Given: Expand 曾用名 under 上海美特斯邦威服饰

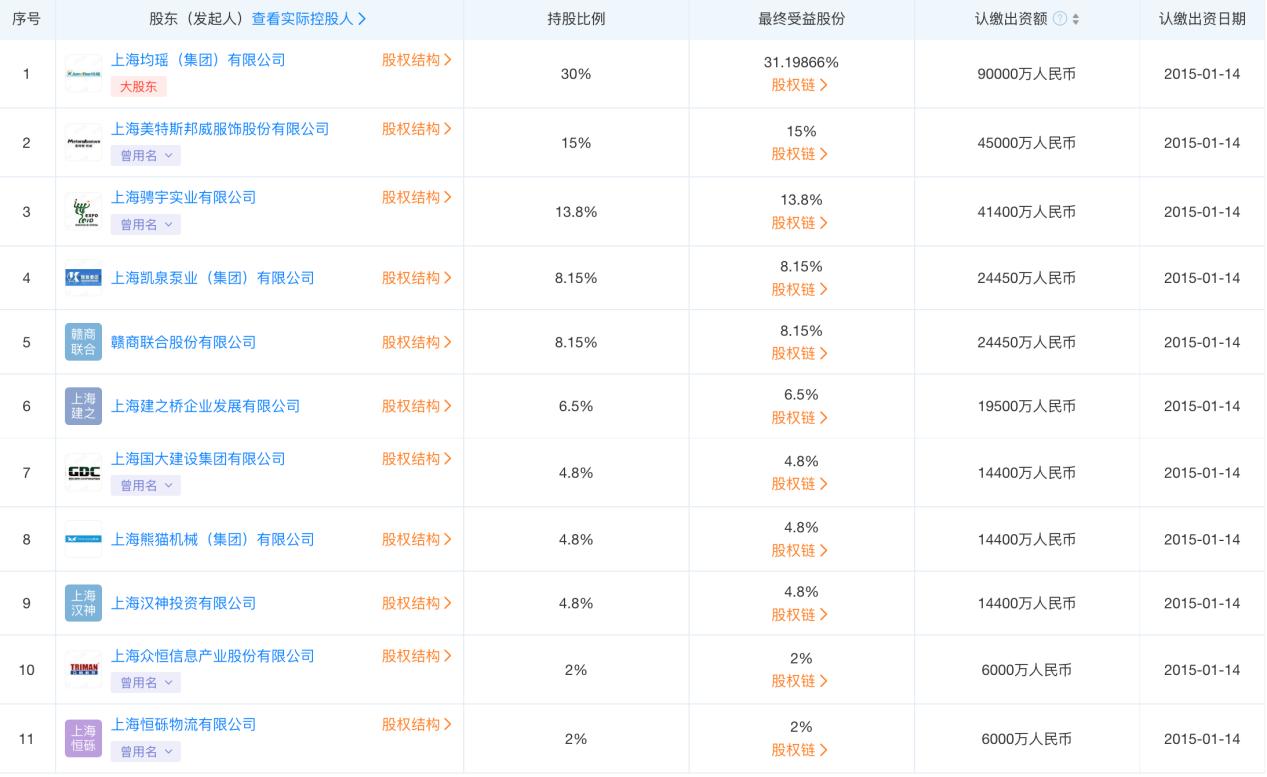Looking at the screenshot, I should pyautogui.click(x=146, y=156).
